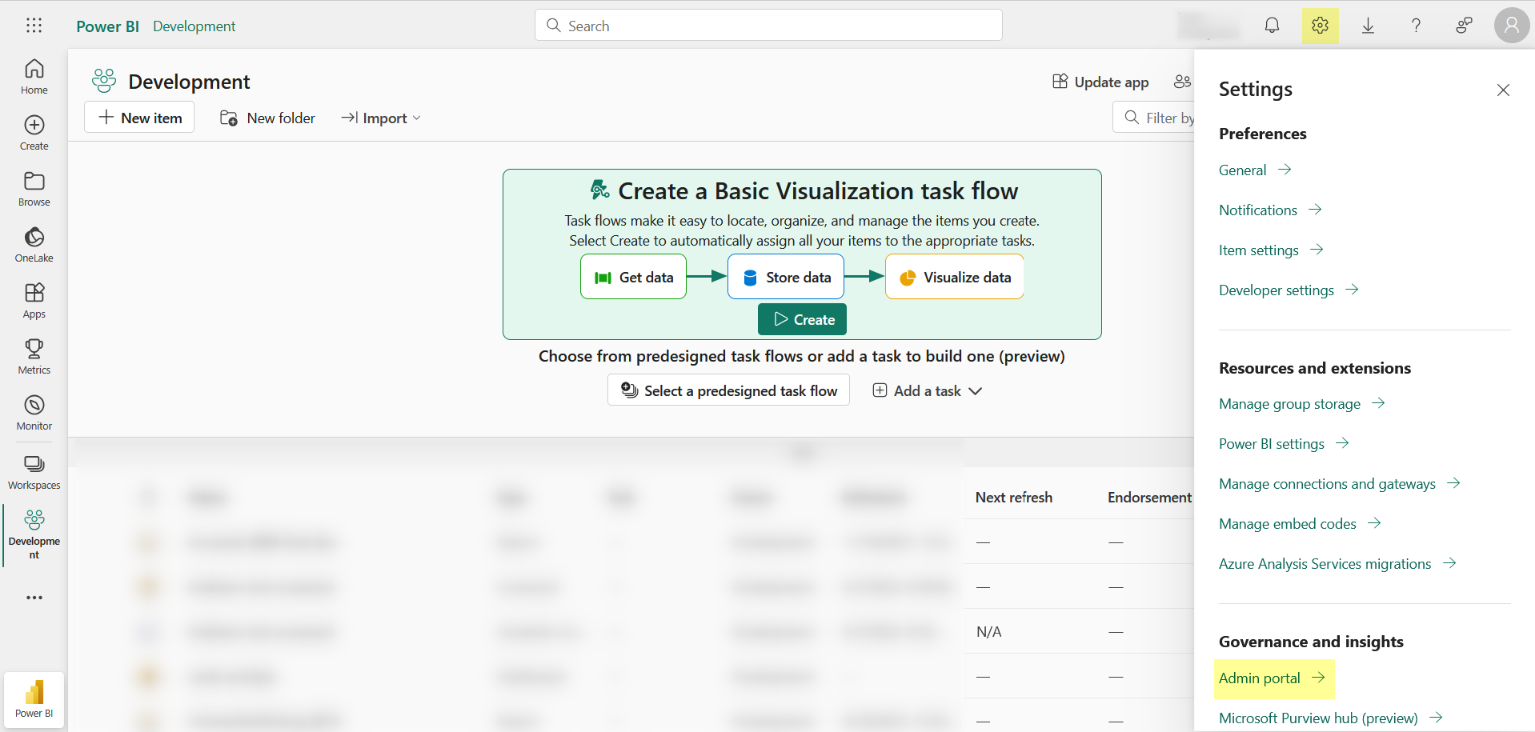Open OneLake in the left navigation

click(x=34, y=244)
